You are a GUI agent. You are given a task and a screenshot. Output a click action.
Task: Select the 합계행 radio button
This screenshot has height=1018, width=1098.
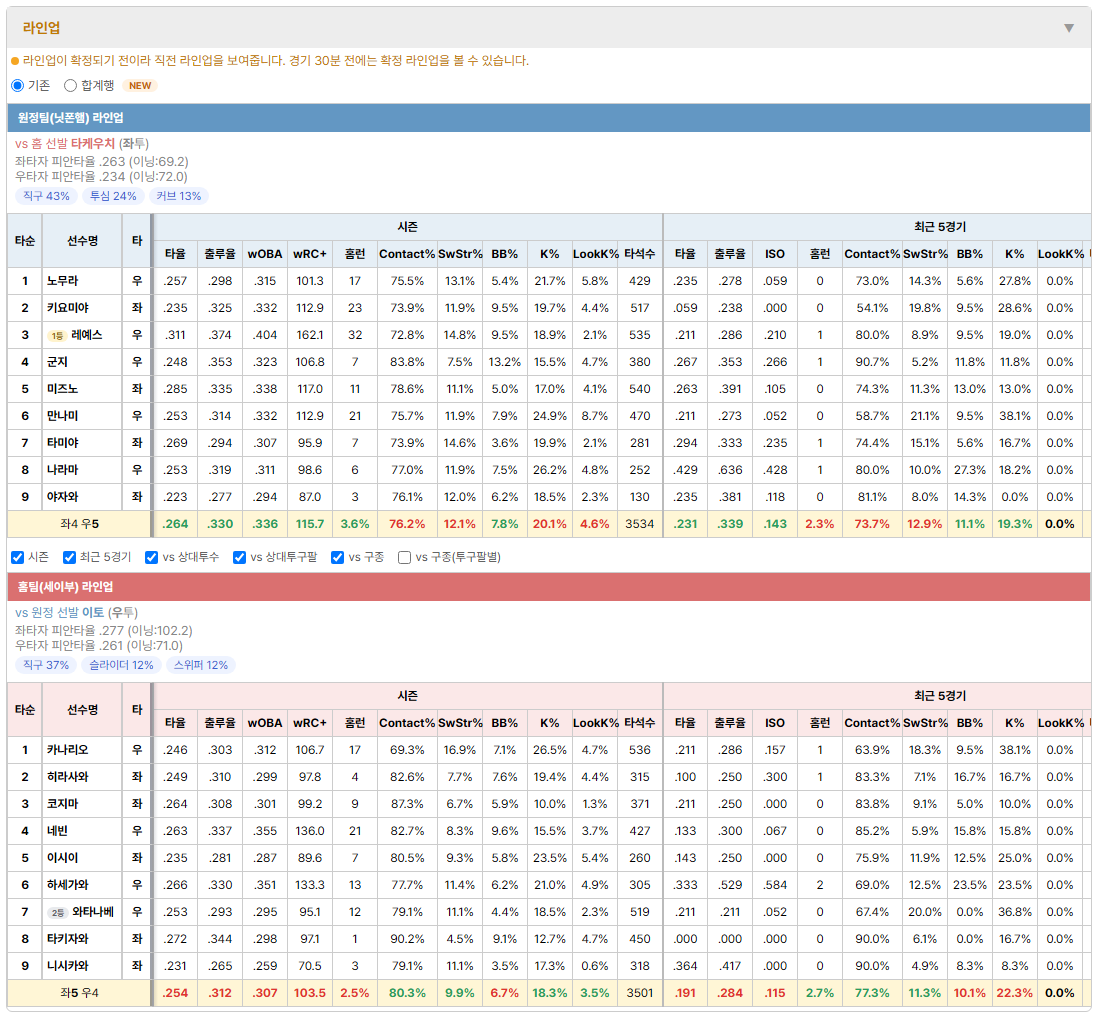70,85
